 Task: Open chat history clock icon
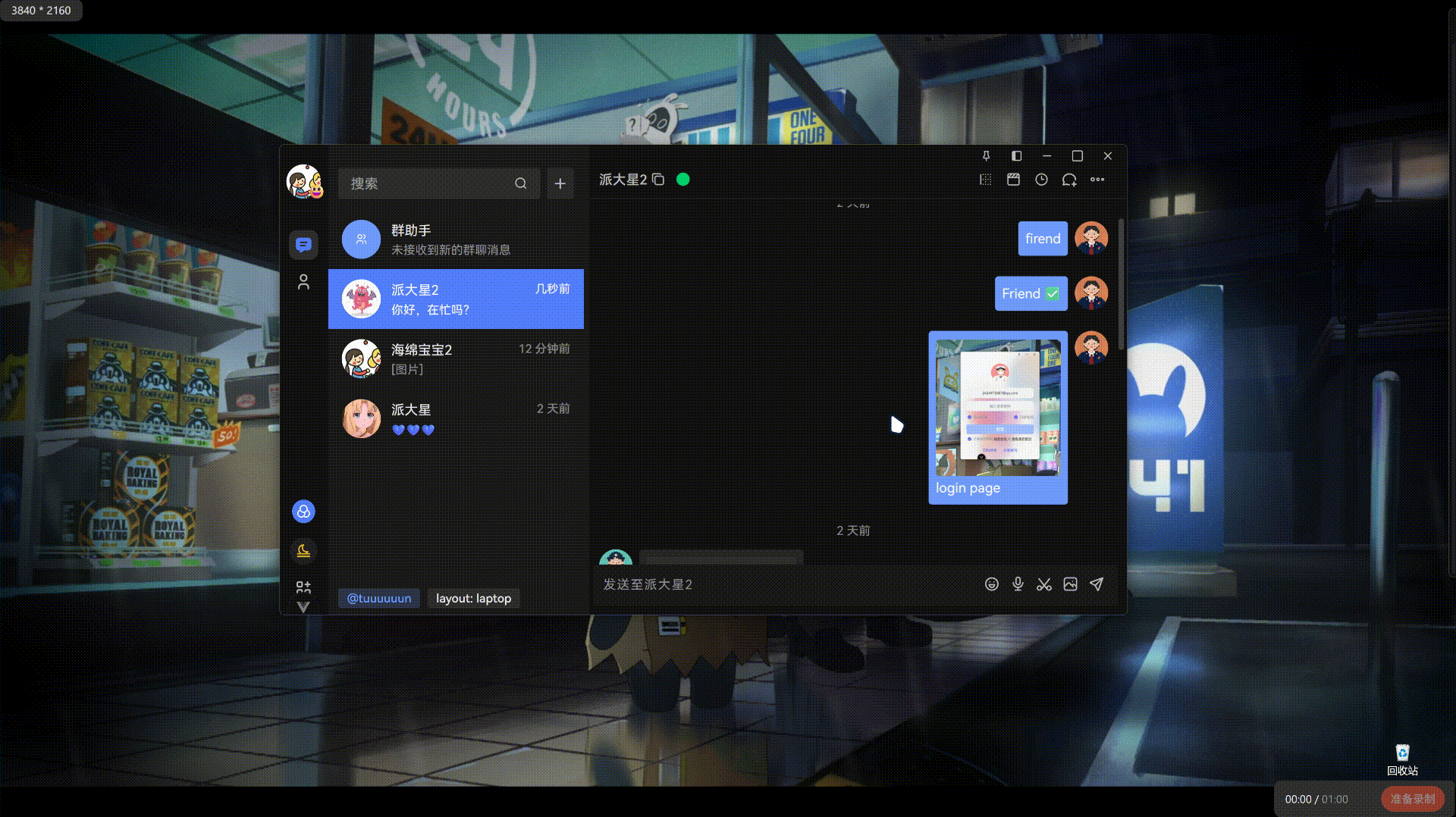pyautogui.click(x=1041, y=180)
